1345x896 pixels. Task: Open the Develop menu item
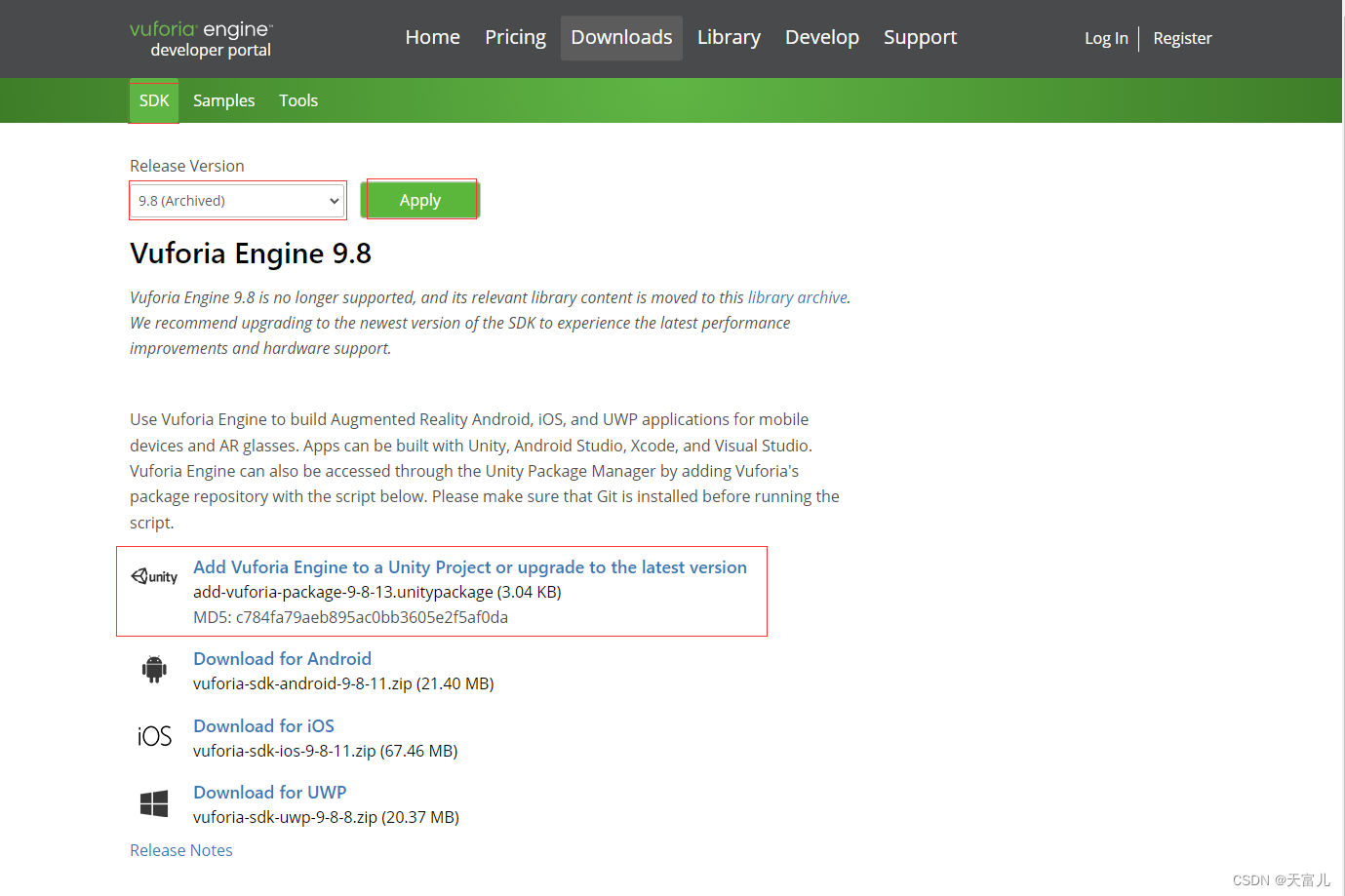[822, 37]
